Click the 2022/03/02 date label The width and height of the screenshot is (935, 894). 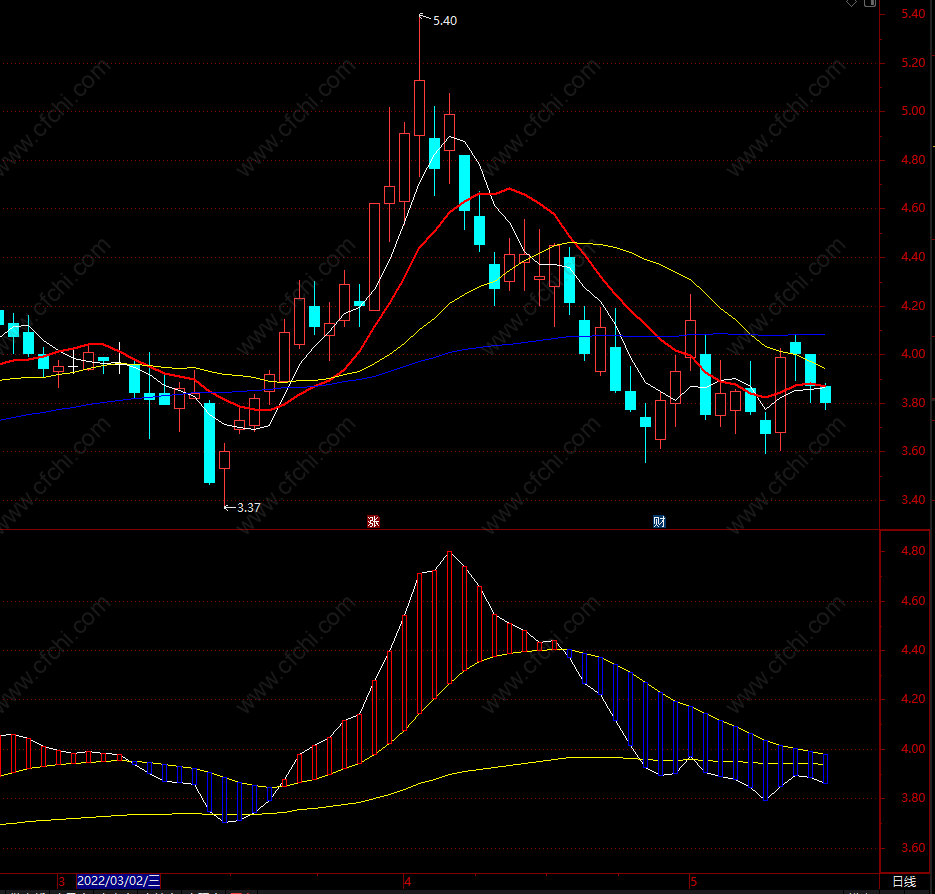[119, 881]
